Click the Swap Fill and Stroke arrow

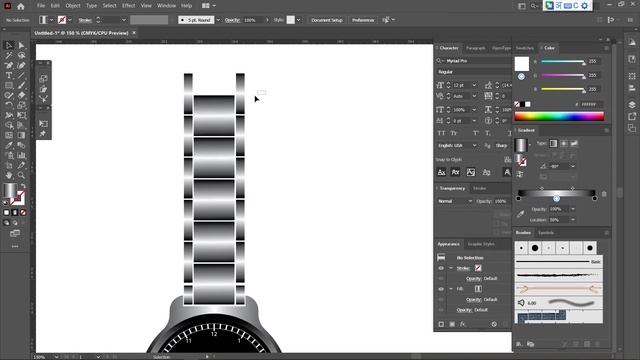point(23,186)
